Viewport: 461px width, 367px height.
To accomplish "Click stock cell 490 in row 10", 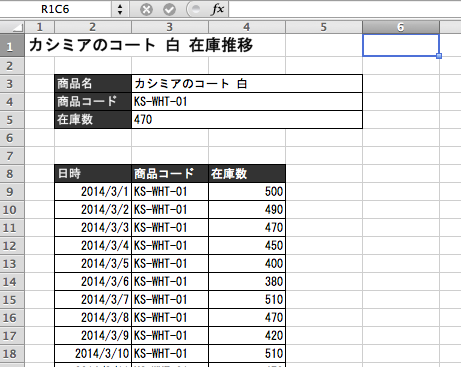I will [x=247, y=210].
